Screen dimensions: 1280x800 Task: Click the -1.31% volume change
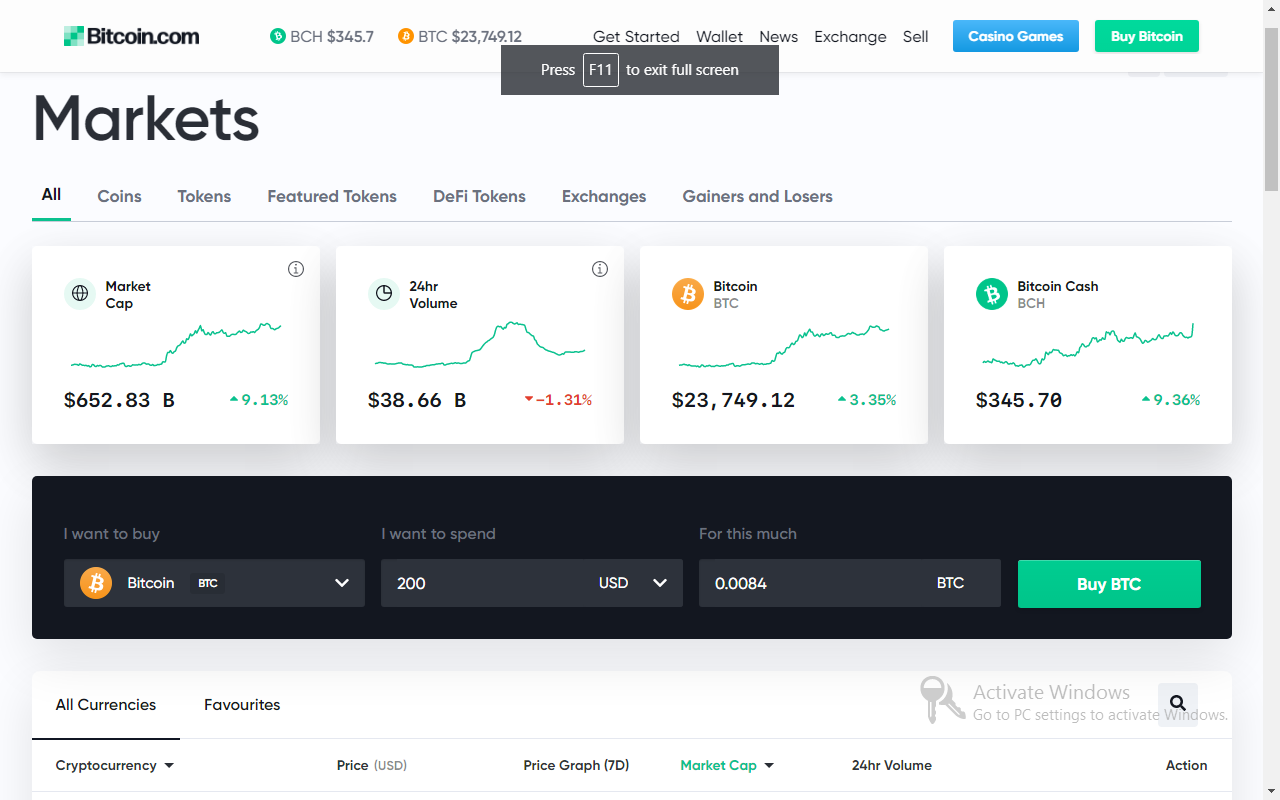(558, 400)
